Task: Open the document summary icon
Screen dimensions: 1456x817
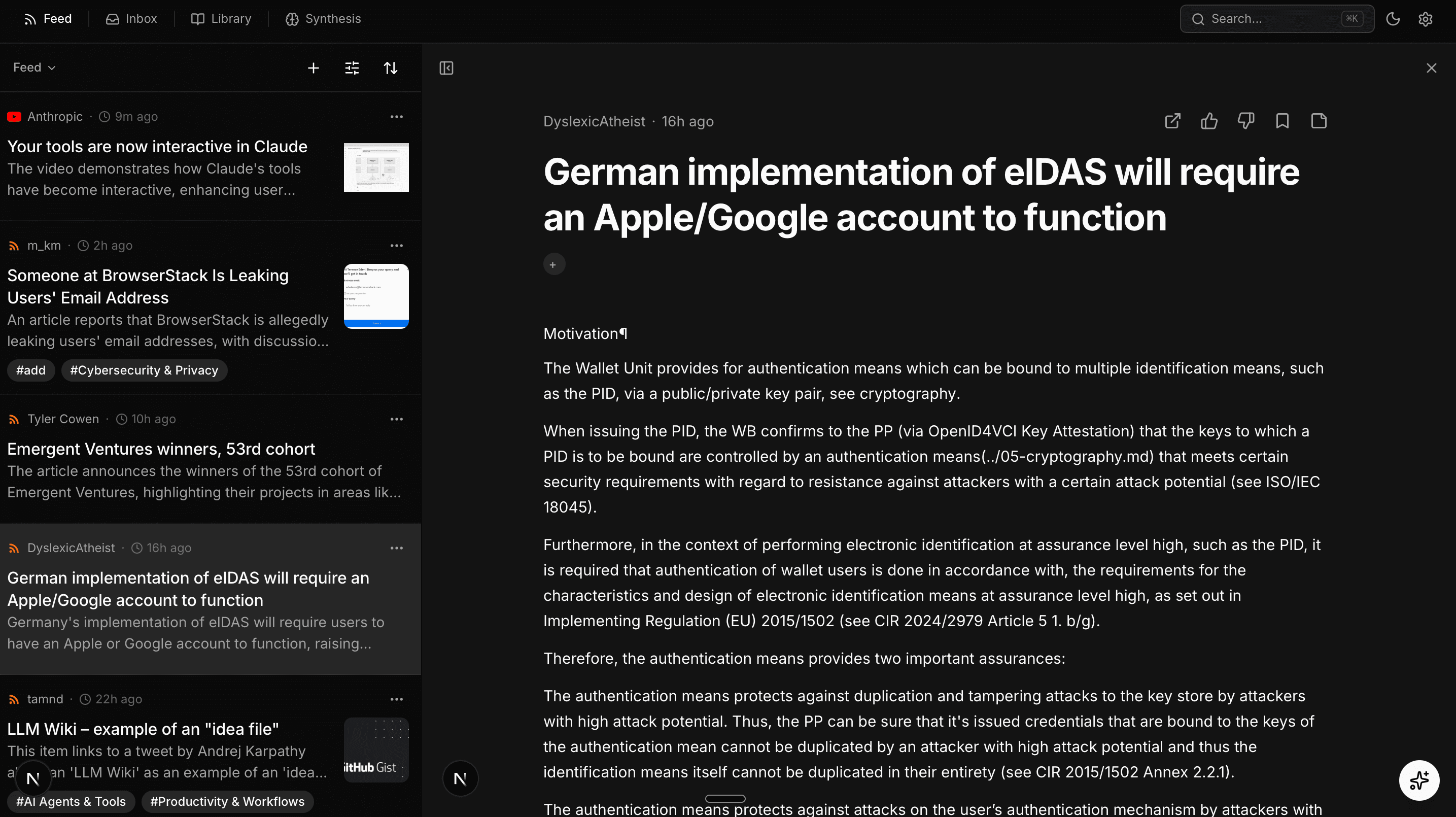Action: pyautogui.click(x=1319, y=120)
